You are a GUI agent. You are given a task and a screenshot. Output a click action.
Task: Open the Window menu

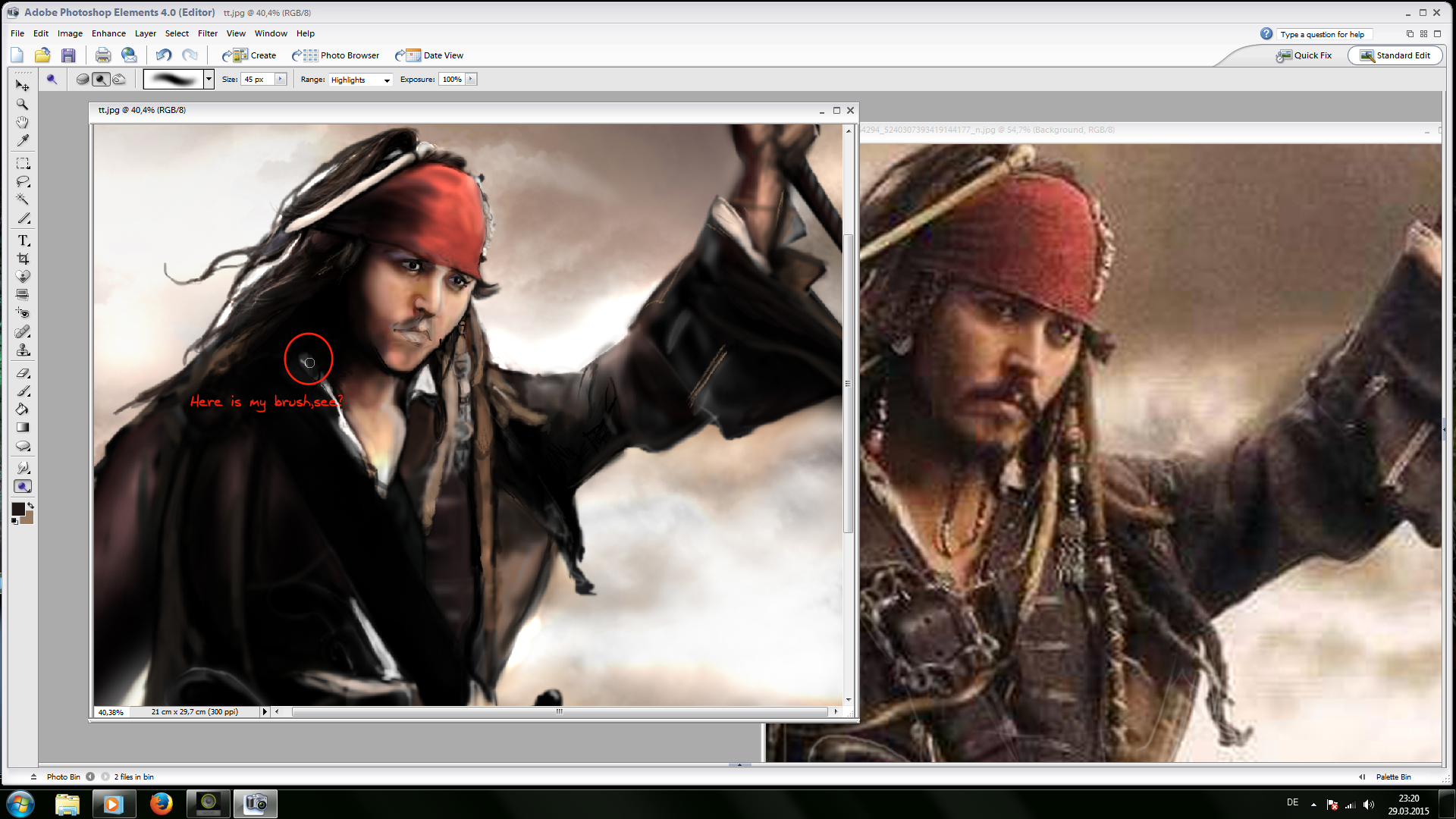(271, 33)
